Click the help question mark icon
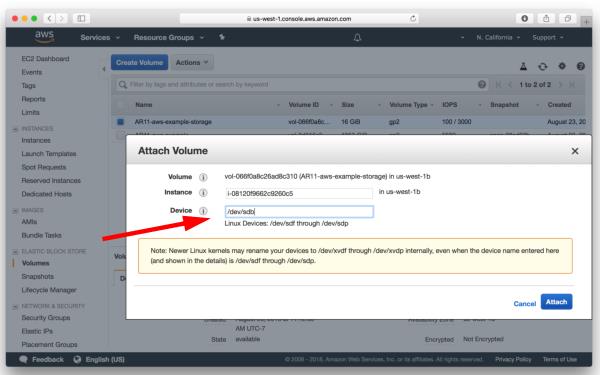The width and height of the screenshot is (600, 375). point(580,66)
